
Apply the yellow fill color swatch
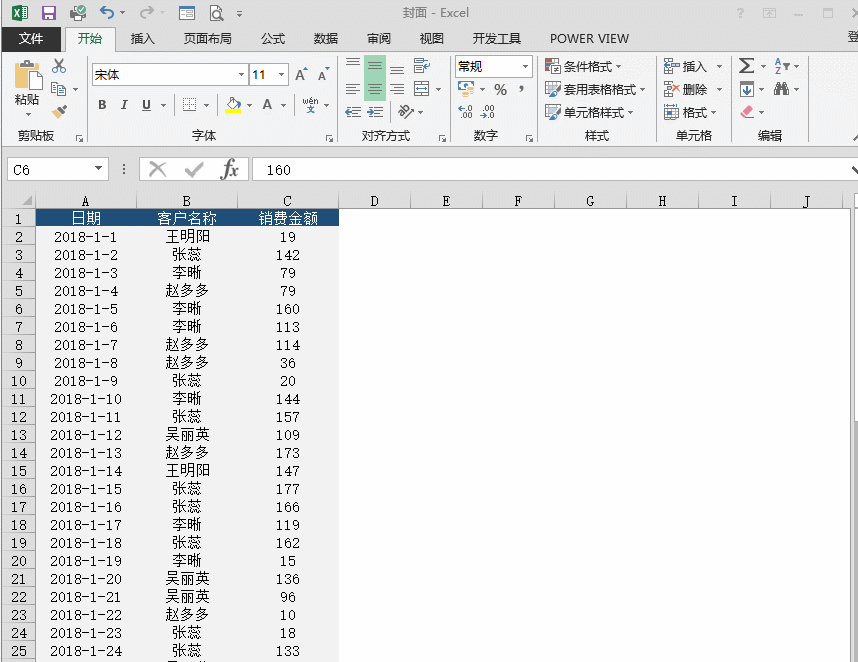233,105
